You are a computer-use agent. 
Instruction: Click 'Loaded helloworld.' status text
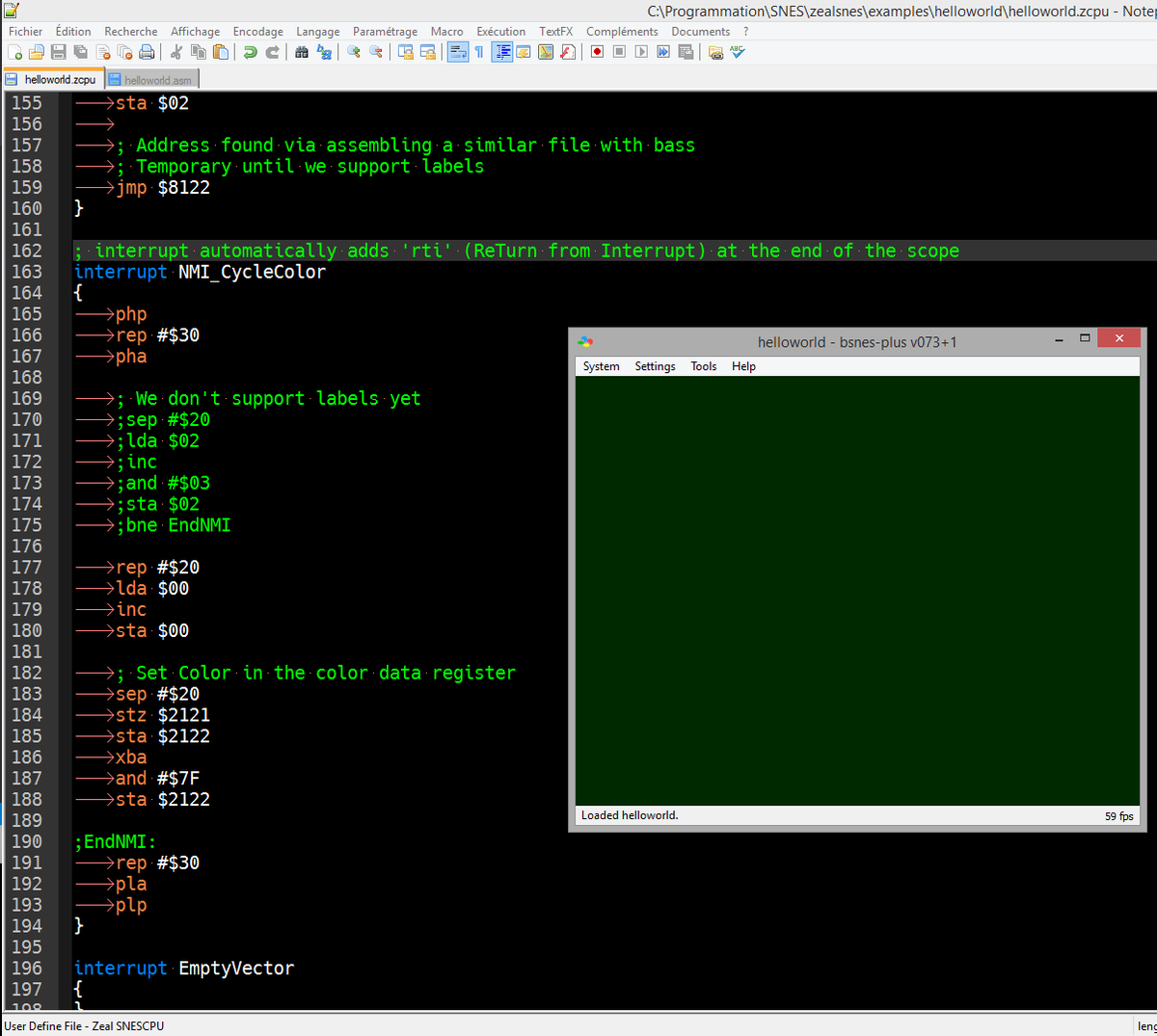630,815
